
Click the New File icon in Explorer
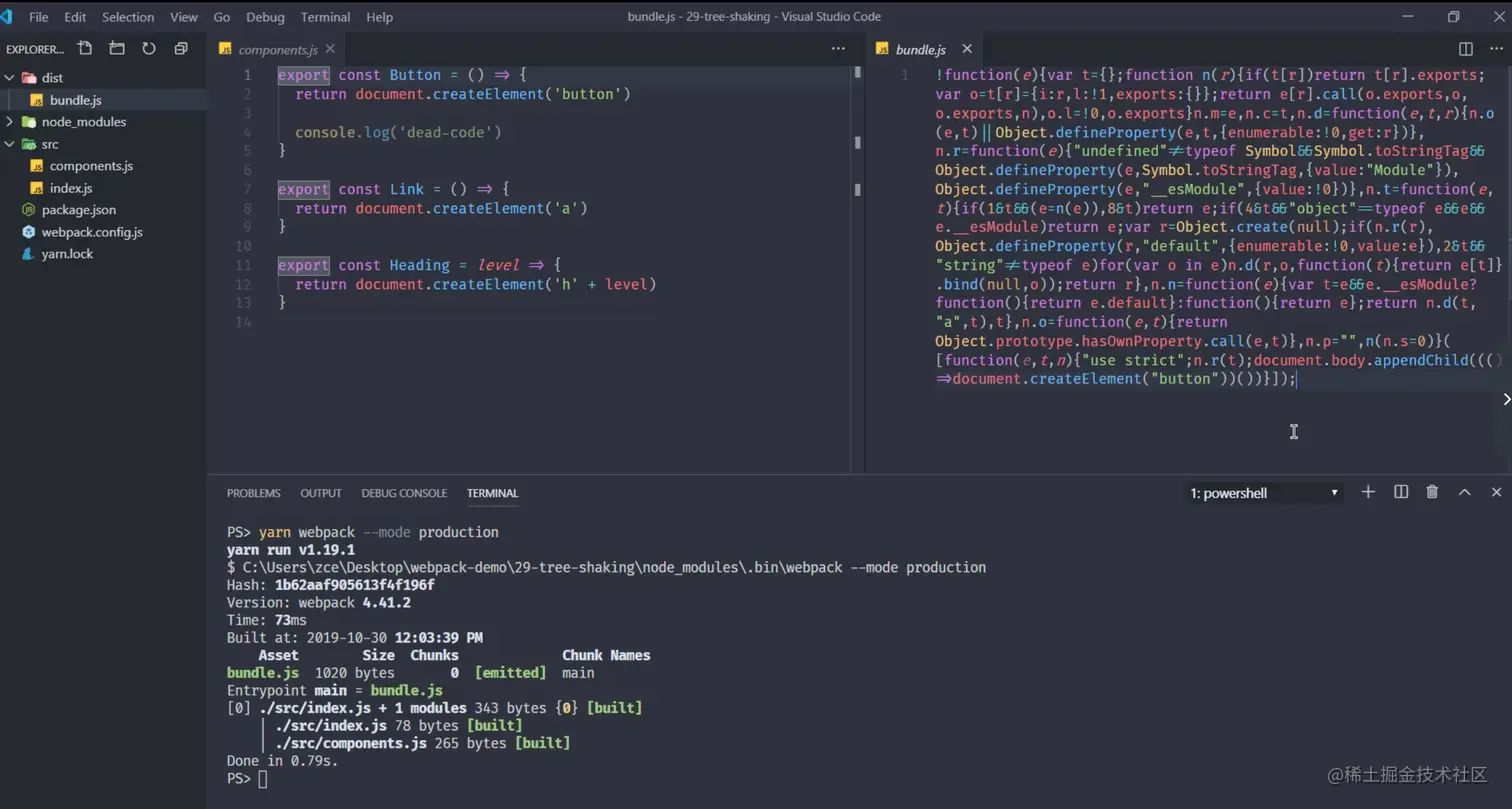pos(85,48)
